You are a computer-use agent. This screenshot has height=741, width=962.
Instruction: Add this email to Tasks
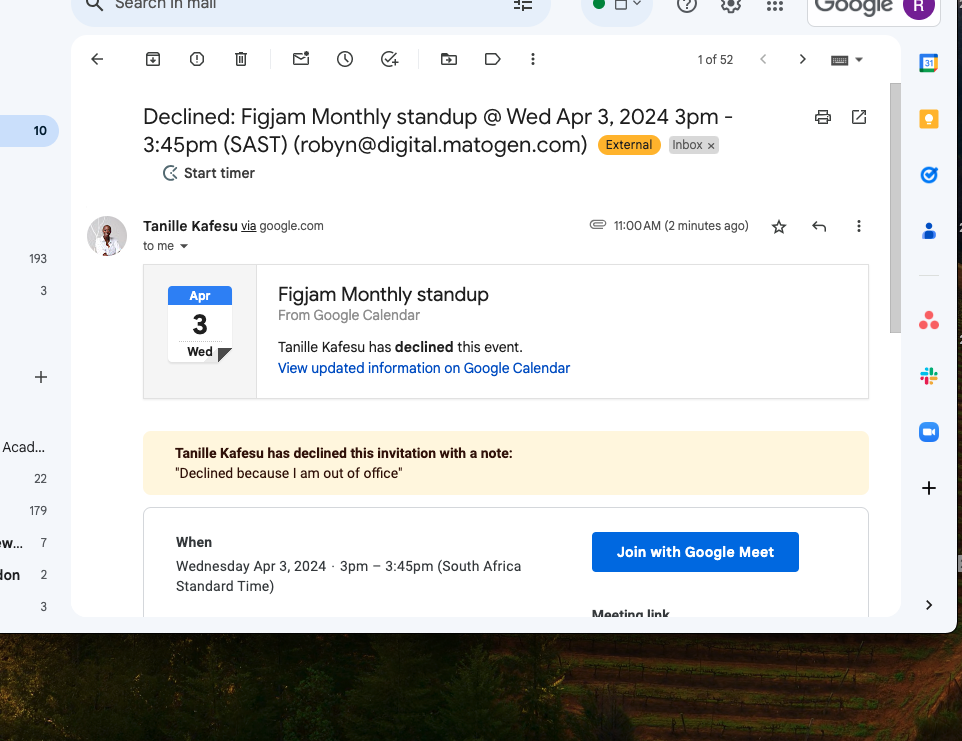coord(390,60)
